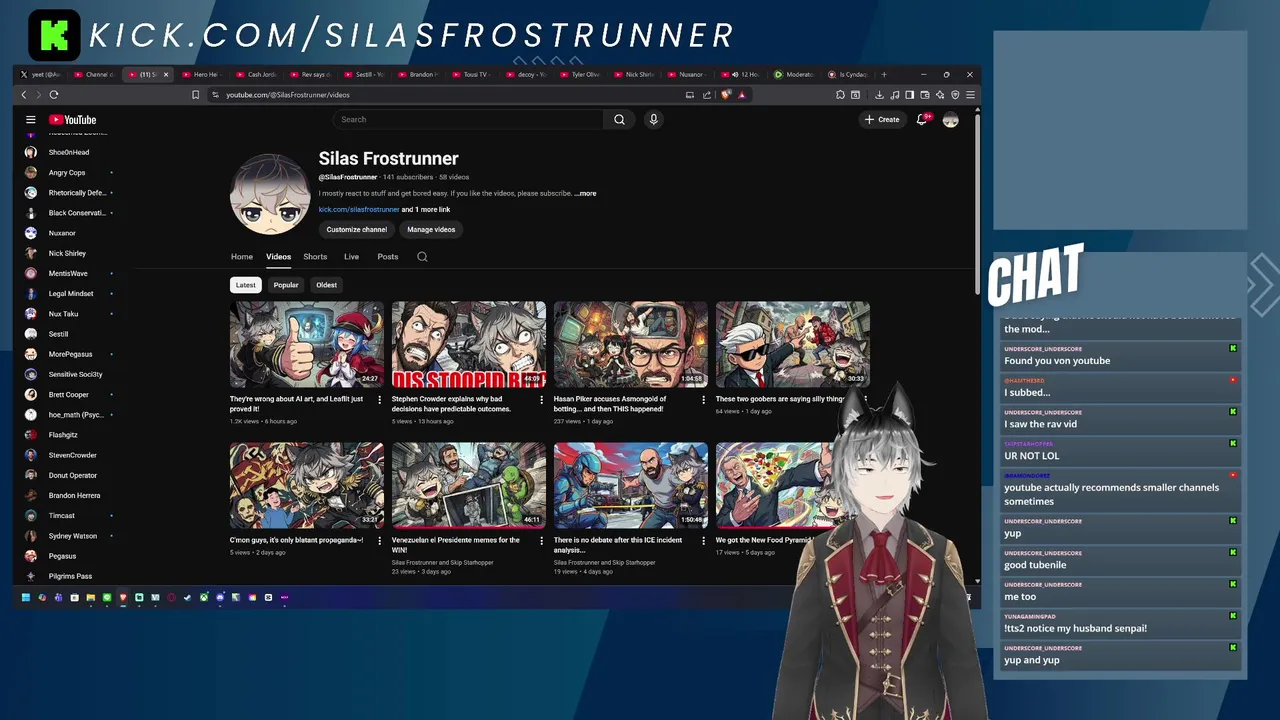Open File Explorer from the taskbar
This screenshot has height=720, width=1280.
coord(90,598)
